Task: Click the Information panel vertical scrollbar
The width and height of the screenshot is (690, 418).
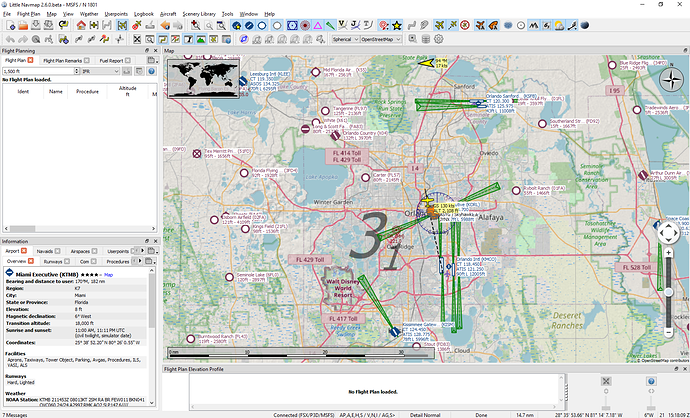Action: [x=152, y=336]
